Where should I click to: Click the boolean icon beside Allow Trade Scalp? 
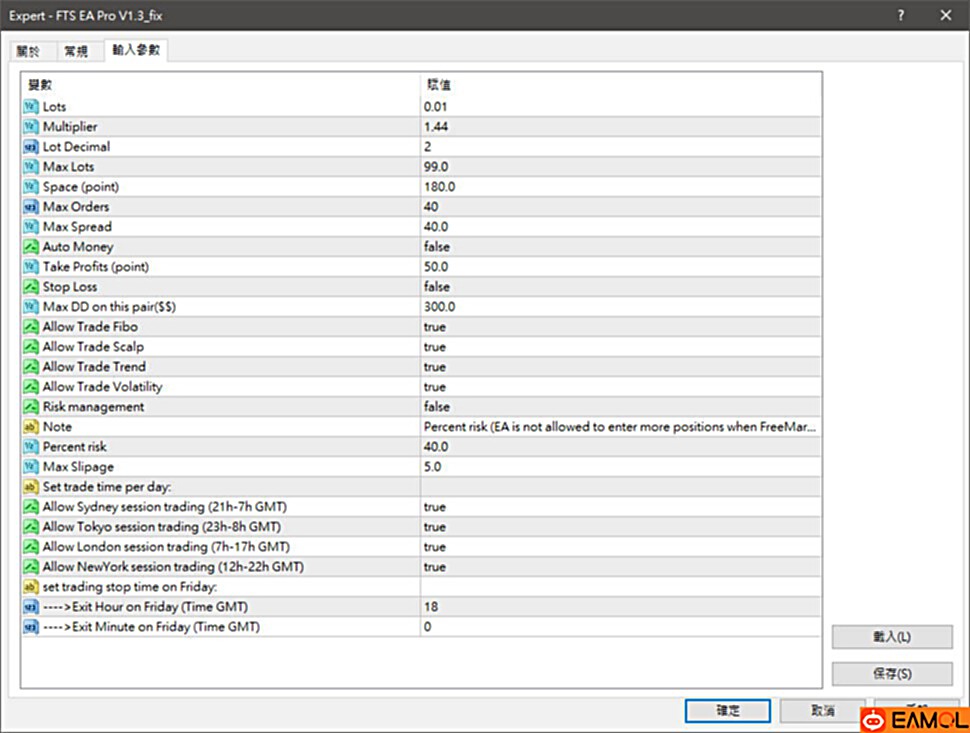(x=31, y=346)
